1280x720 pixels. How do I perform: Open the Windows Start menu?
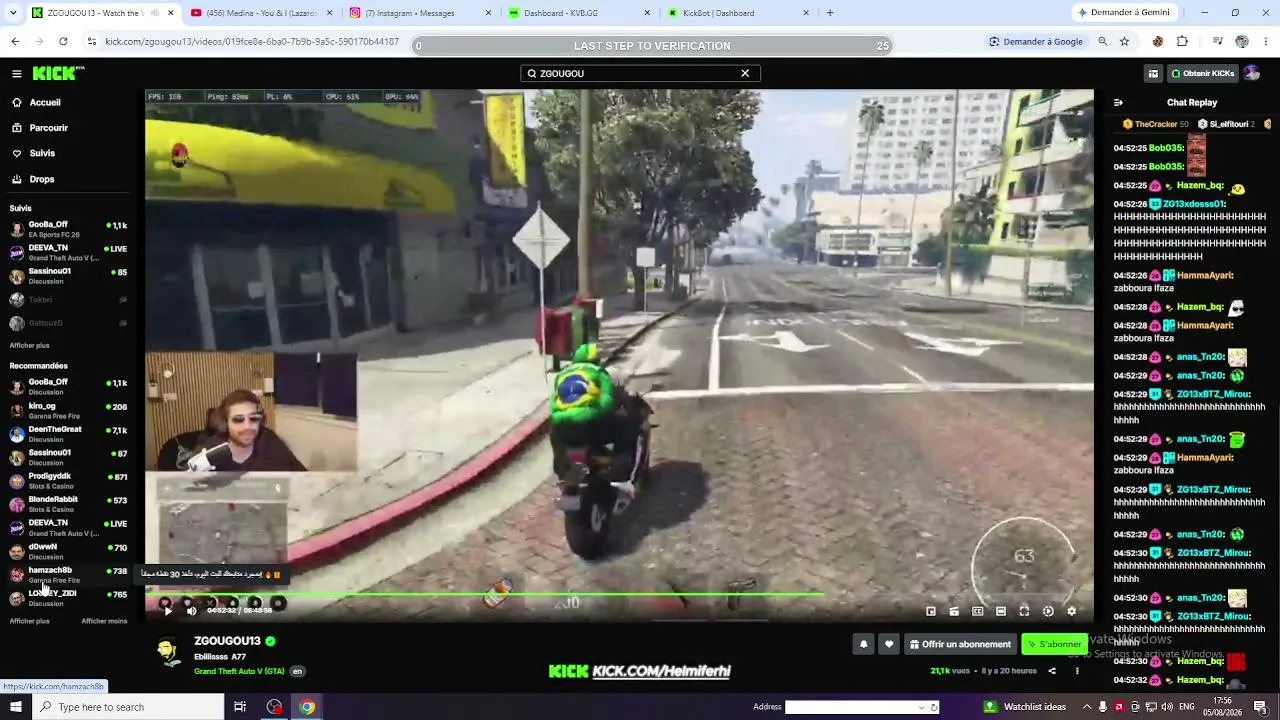click(x=16, y=707)
